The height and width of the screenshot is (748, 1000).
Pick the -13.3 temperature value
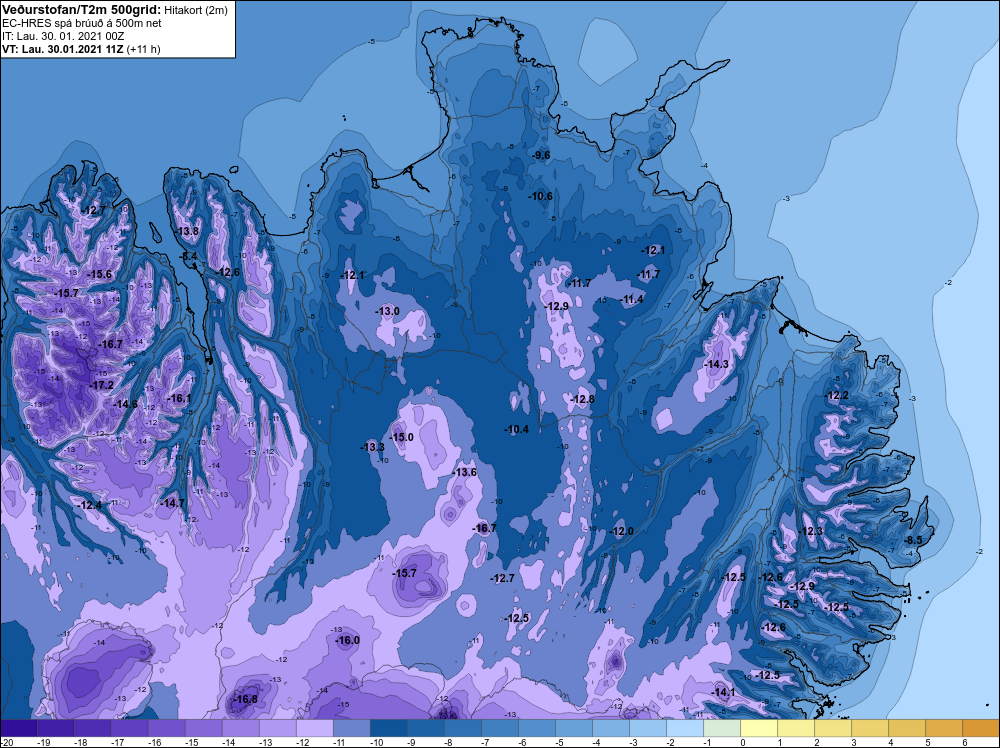(373, 447)
